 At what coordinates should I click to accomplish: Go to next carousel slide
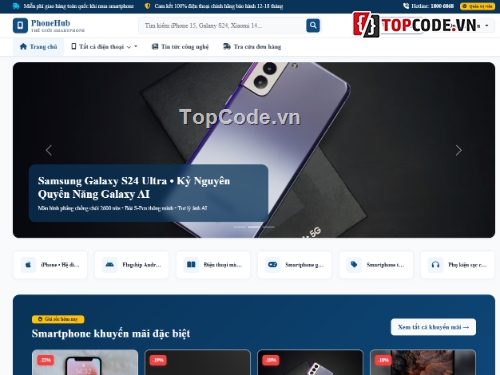[459, 150]
